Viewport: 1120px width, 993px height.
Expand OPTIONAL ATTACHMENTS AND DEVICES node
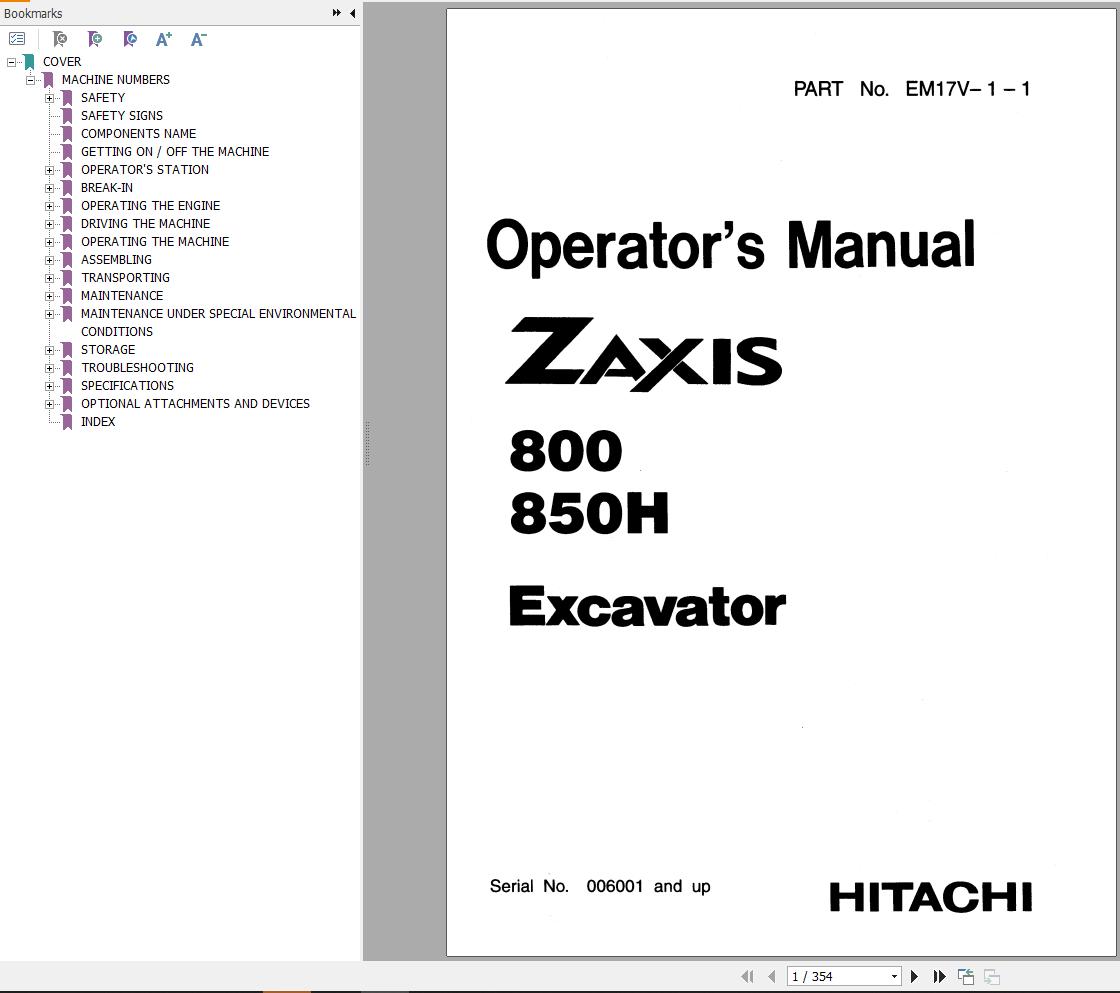tap(49, 404)
